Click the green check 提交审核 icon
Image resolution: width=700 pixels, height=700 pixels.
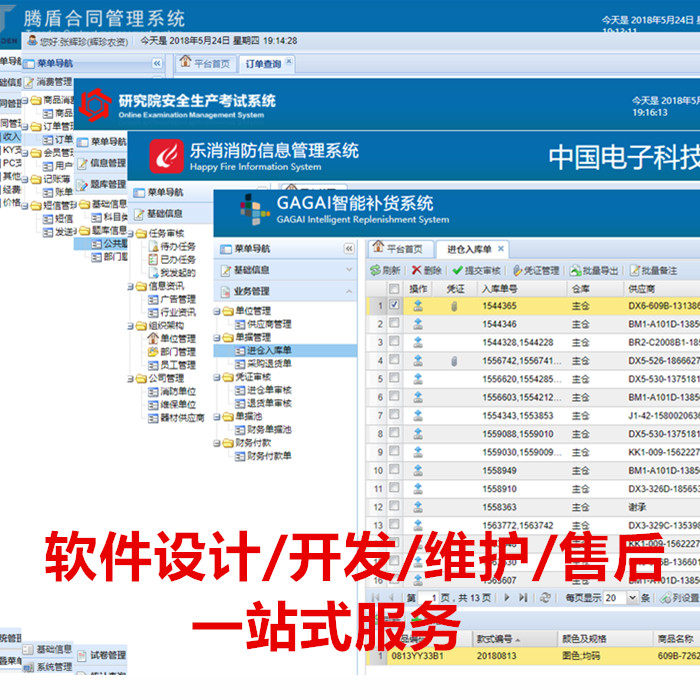(457, 270)
